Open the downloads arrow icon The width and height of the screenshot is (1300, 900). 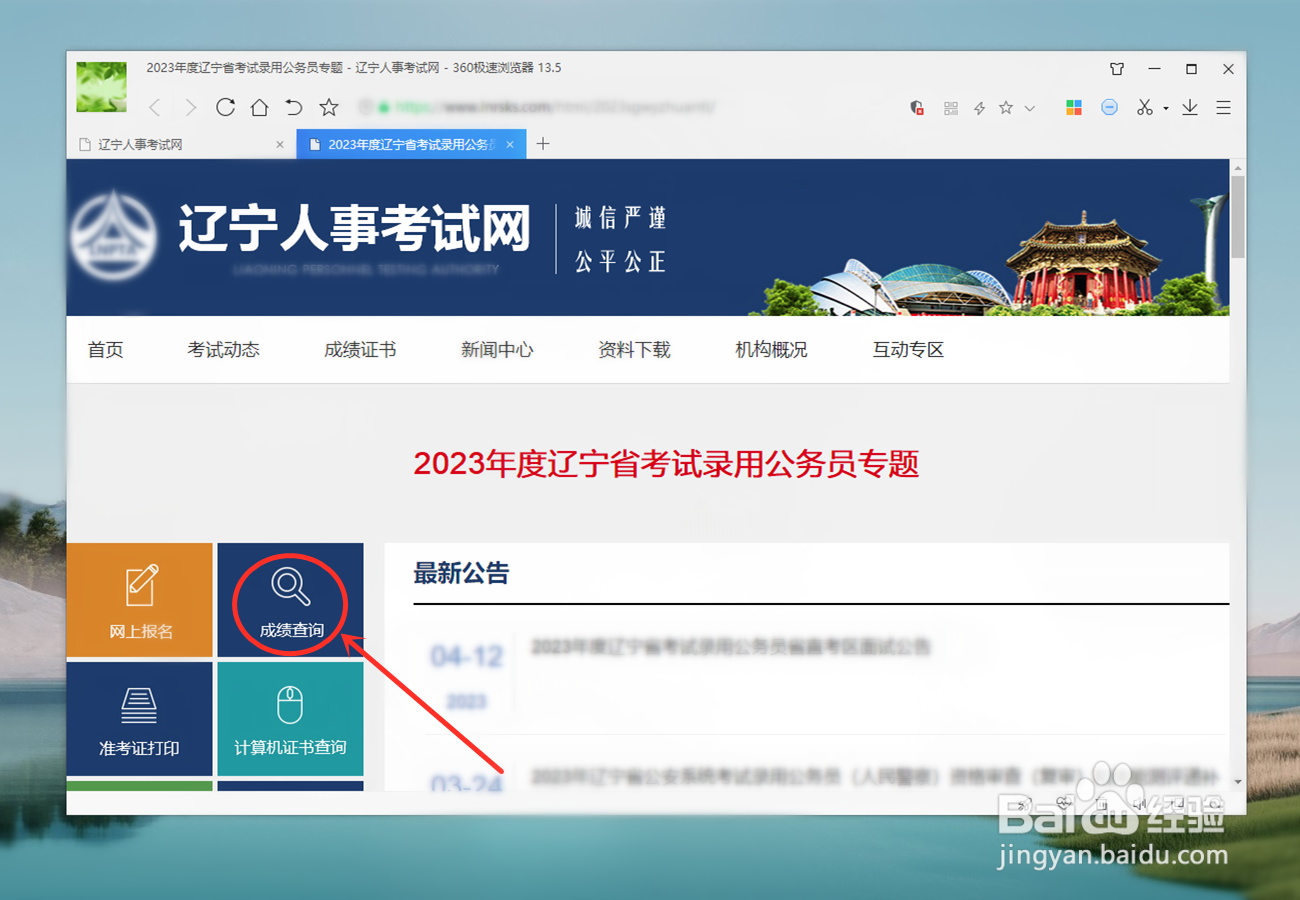coord(1190,108)
